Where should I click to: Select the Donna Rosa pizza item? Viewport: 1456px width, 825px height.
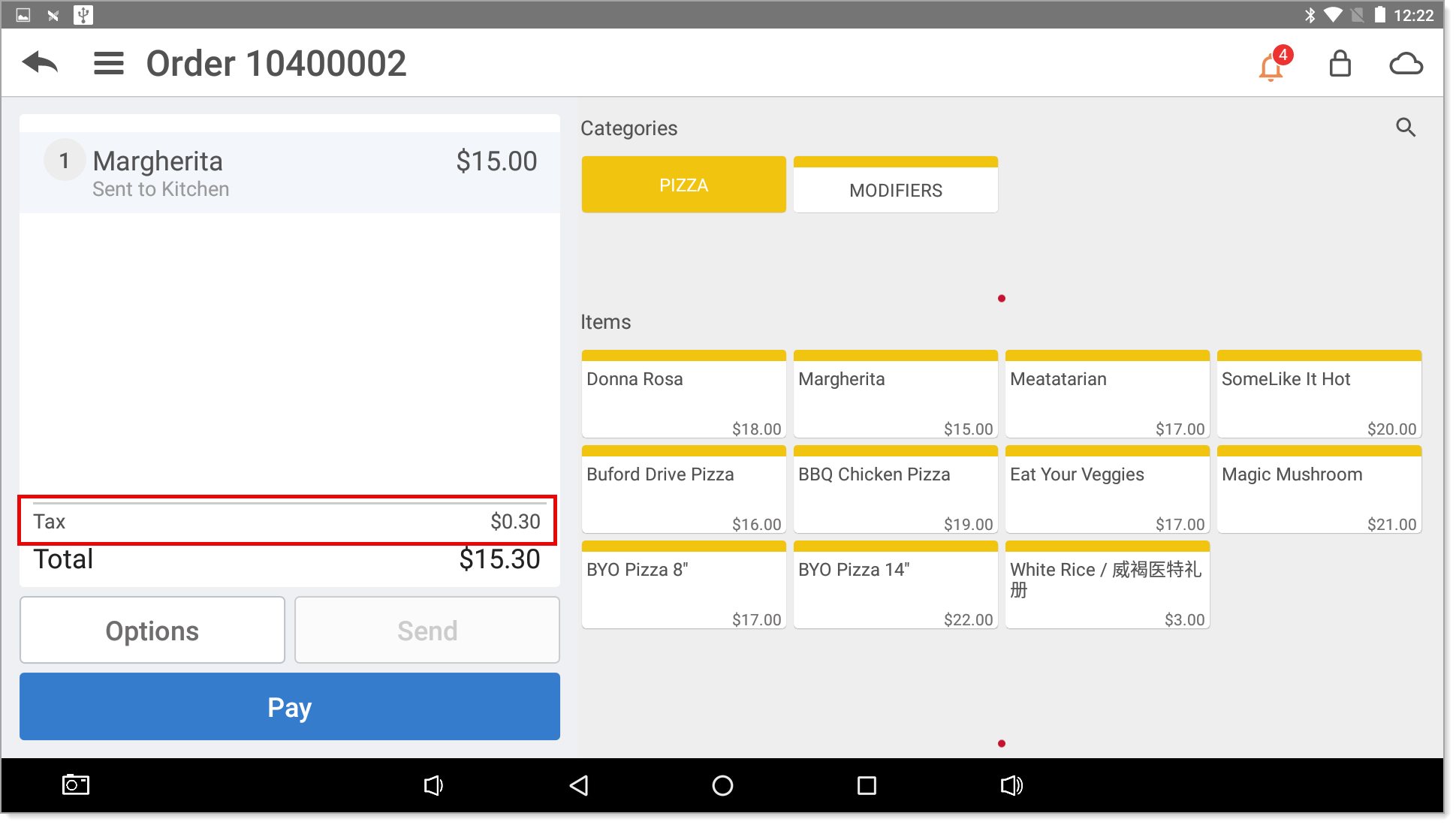pos(684,395)
